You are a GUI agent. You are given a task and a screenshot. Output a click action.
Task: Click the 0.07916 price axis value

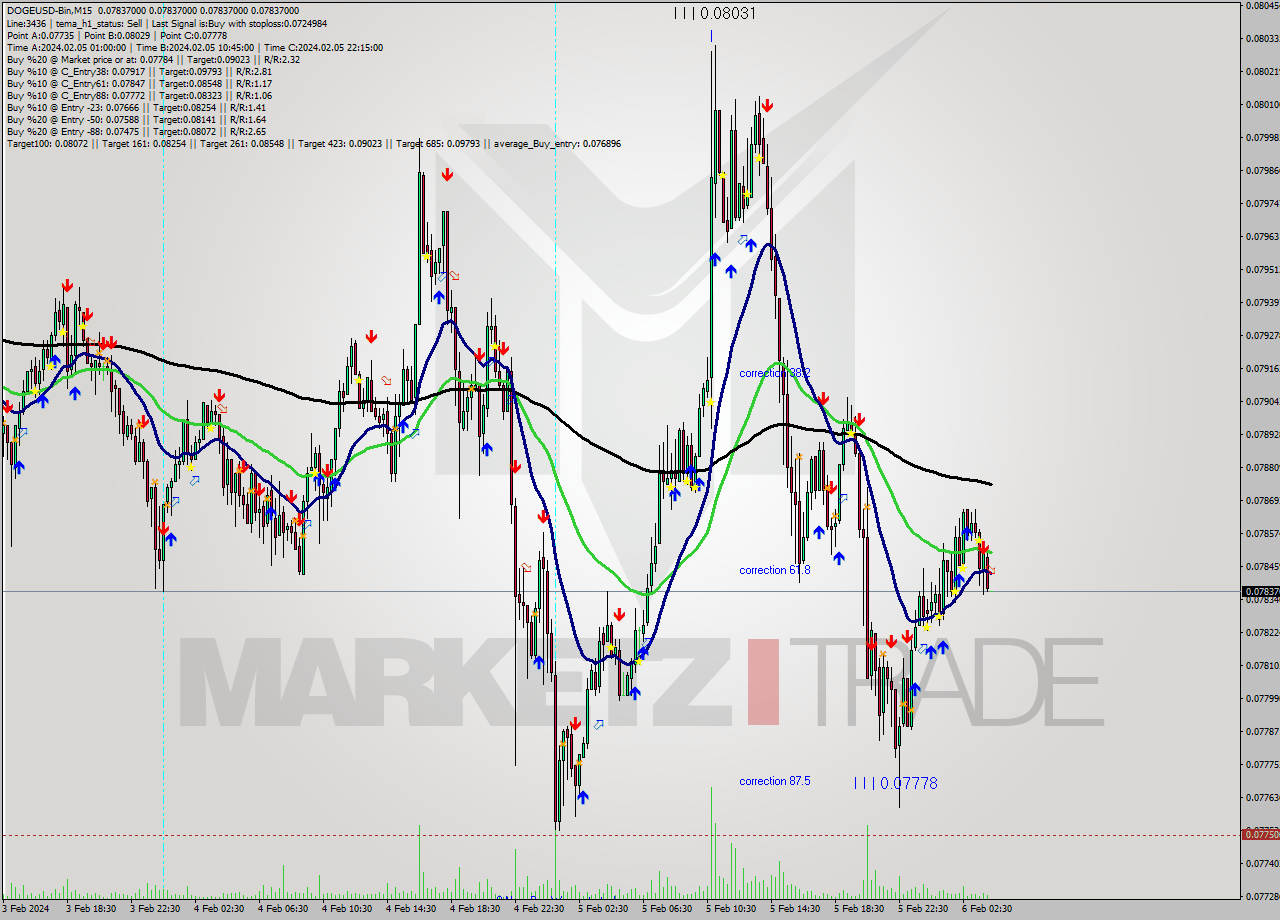(x=1262, y=369)
